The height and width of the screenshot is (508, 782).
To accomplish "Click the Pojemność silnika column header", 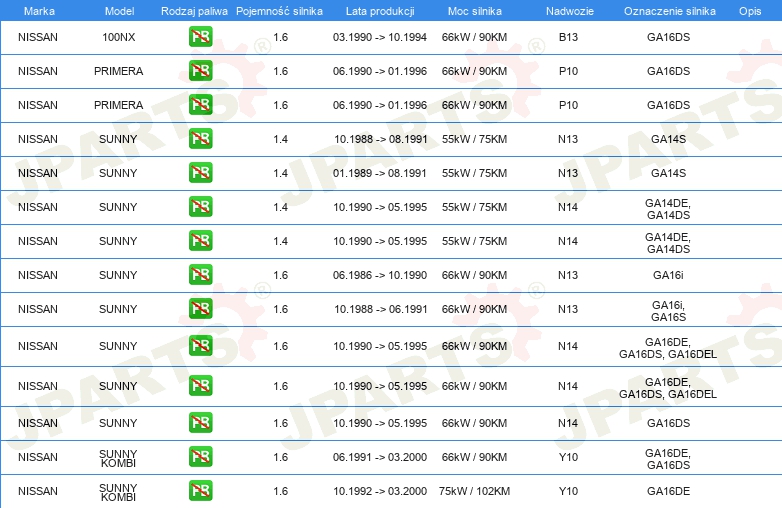I will (279, 11).
